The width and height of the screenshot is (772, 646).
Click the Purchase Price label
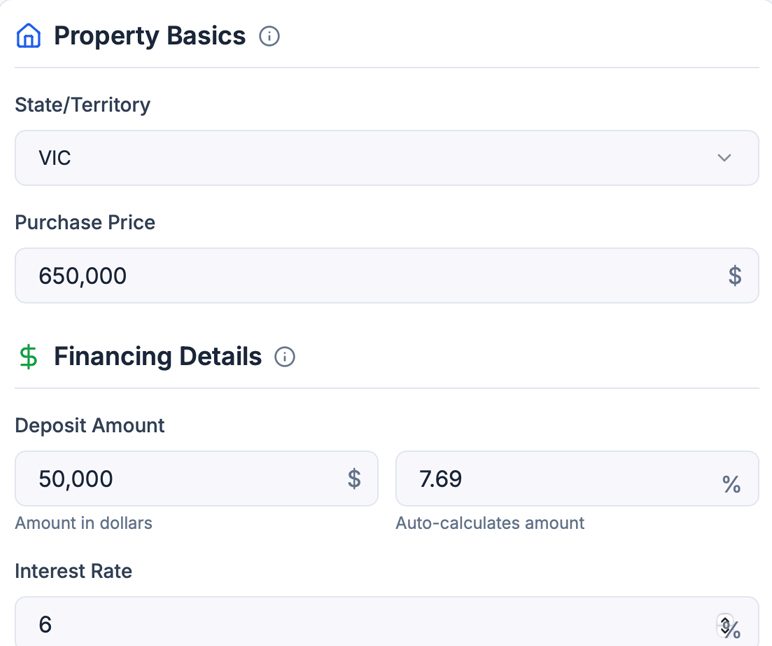85,222
